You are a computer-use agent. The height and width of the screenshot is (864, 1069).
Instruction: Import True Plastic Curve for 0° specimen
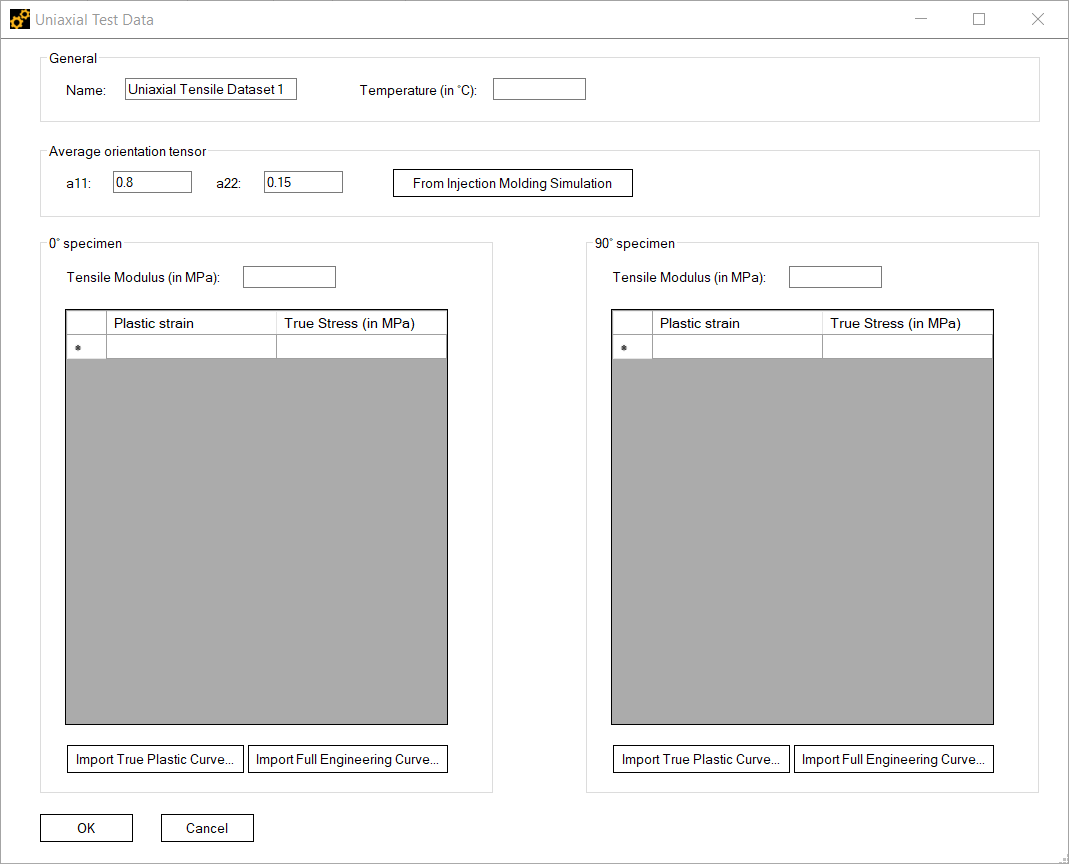click(155, 758)
